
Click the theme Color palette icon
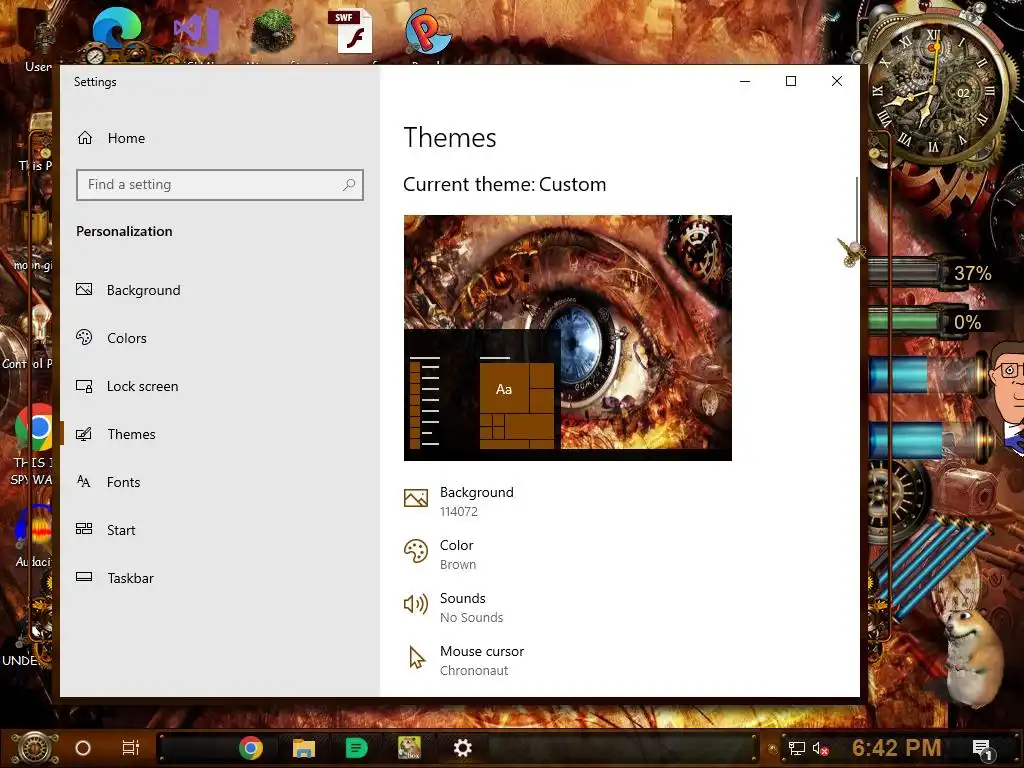point(416,551)
